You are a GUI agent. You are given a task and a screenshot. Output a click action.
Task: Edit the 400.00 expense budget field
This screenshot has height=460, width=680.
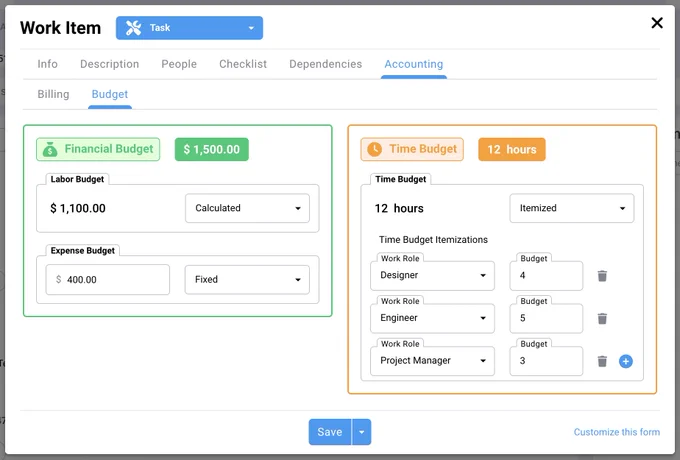pos(108,280)
